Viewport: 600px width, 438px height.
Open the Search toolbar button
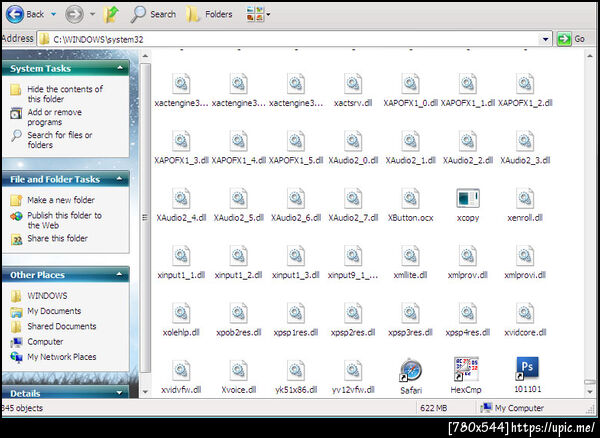[153, 15]
